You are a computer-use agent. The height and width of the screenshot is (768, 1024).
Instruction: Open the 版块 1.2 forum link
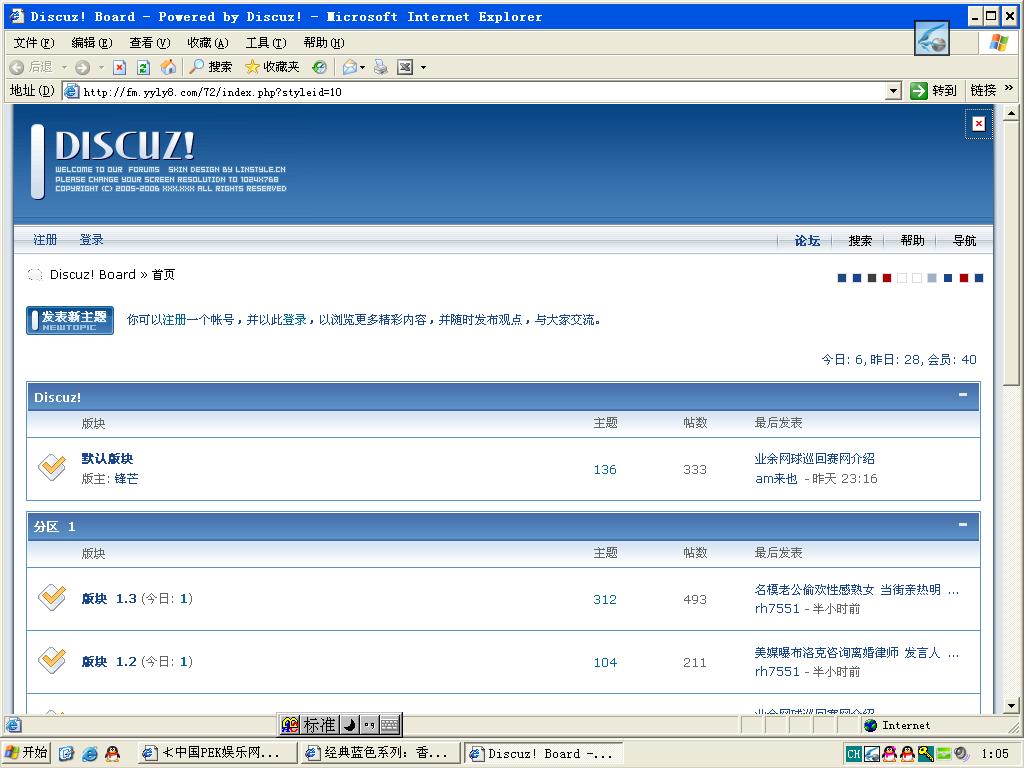109,662
